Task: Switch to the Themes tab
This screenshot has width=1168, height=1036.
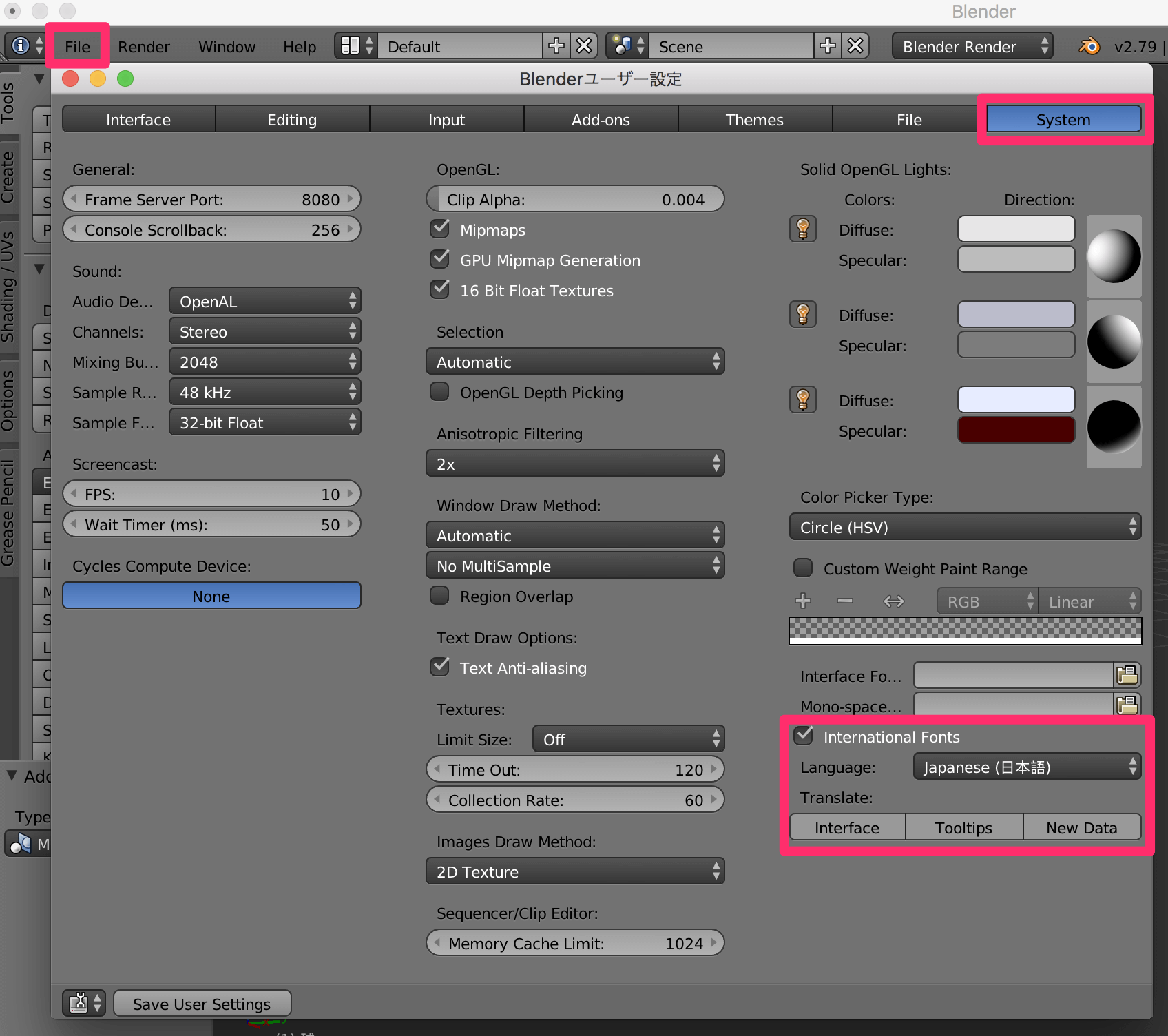Action: (755, 119)
